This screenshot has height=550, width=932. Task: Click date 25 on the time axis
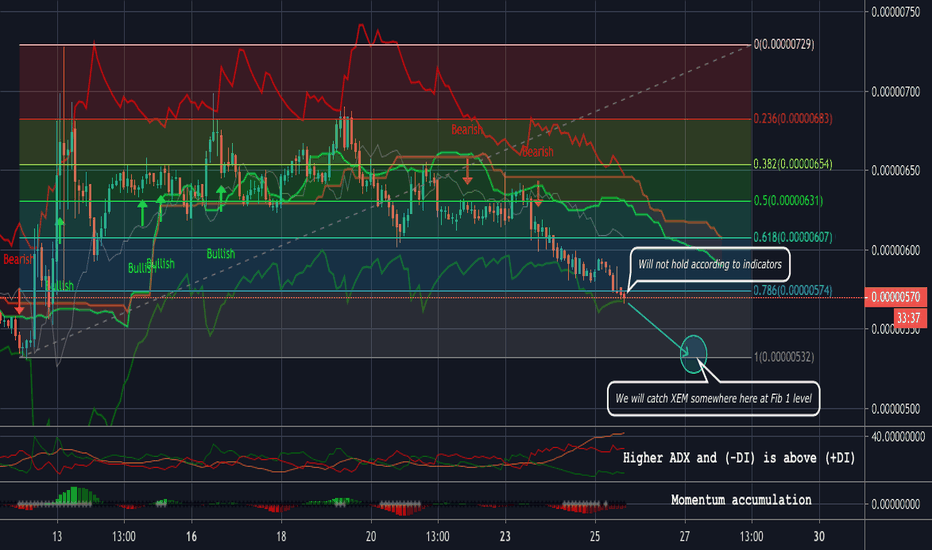pos(595,536)
